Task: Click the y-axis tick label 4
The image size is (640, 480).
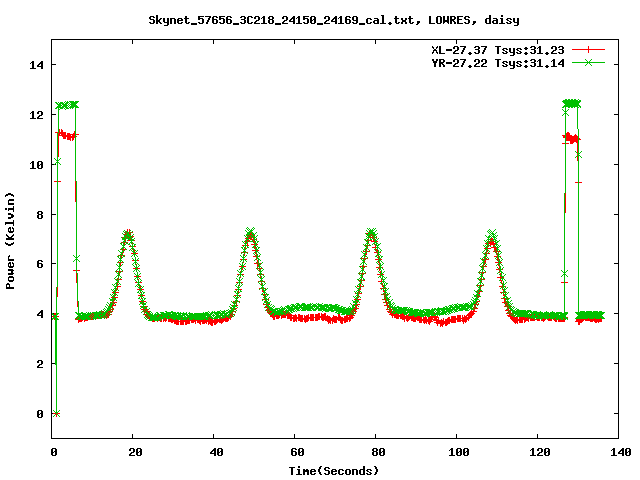Action: (40, 314)
